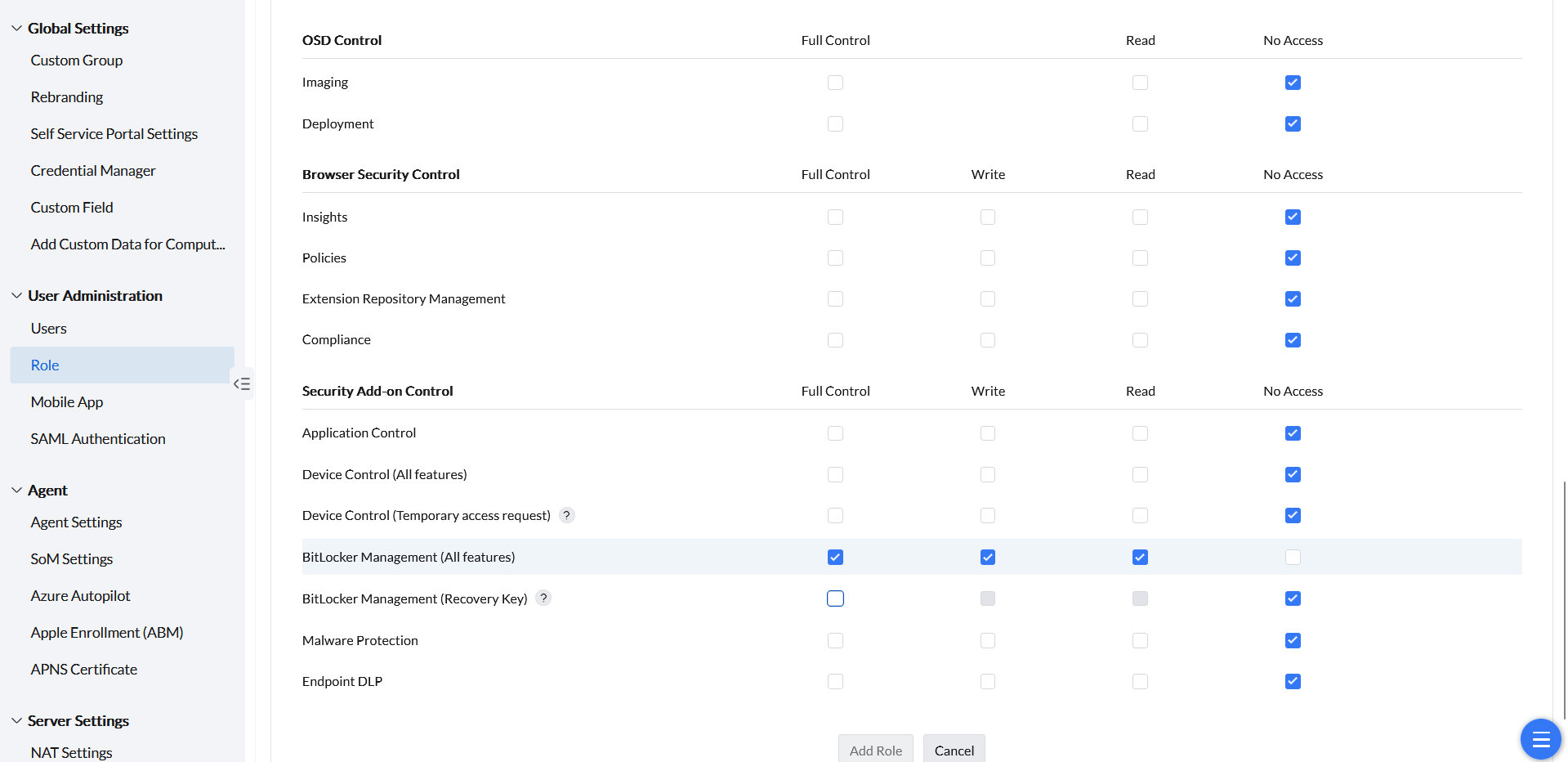Open the Users page
The image size is (1568, 762).
[x=49, y=329]
